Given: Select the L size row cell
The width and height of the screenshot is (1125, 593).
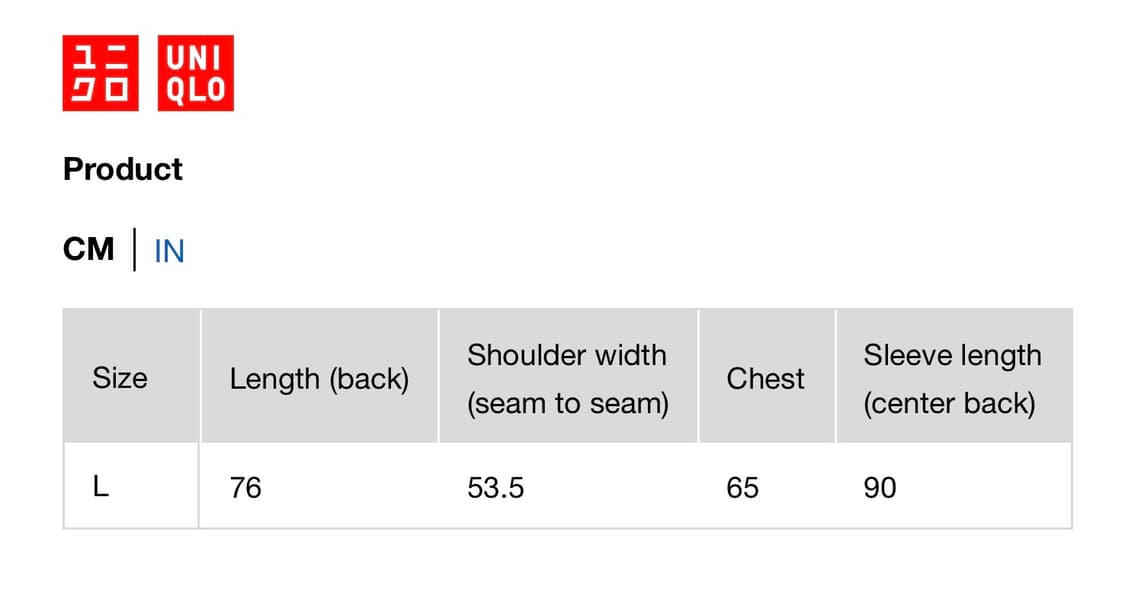Looking at the screenshot, I should (100, 487).
